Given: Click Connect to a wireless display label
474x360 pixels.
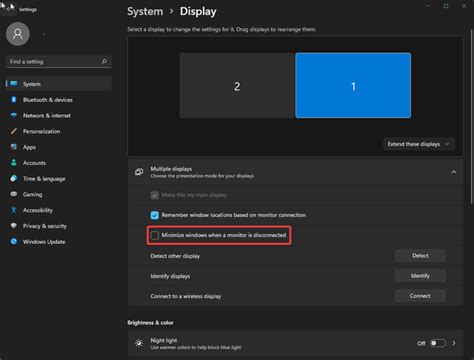Looking at the screenshot, I should (186, 296).
